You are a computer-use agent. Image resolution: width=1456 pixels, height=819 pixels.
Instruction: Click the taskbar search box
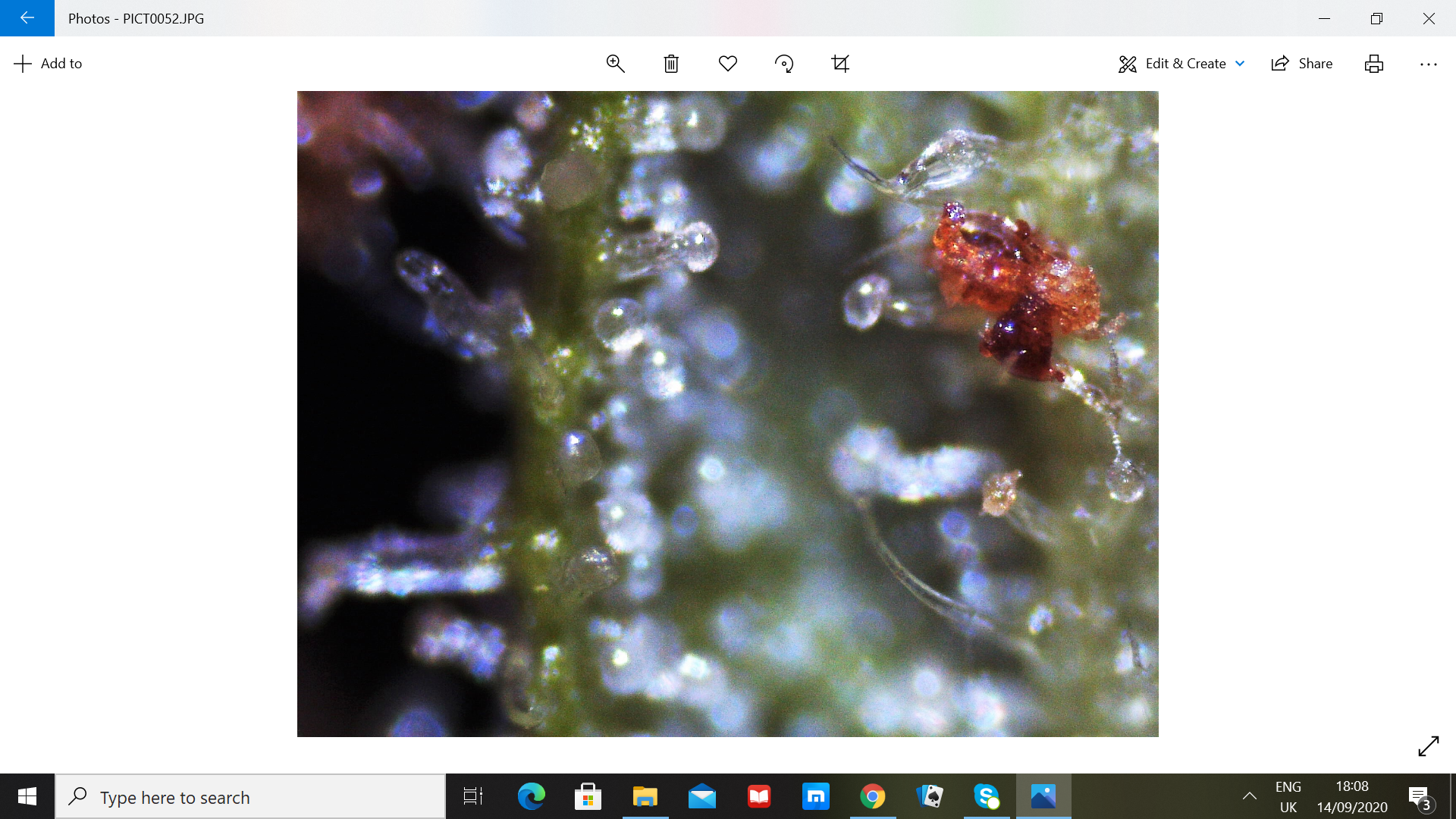(250, 797)
